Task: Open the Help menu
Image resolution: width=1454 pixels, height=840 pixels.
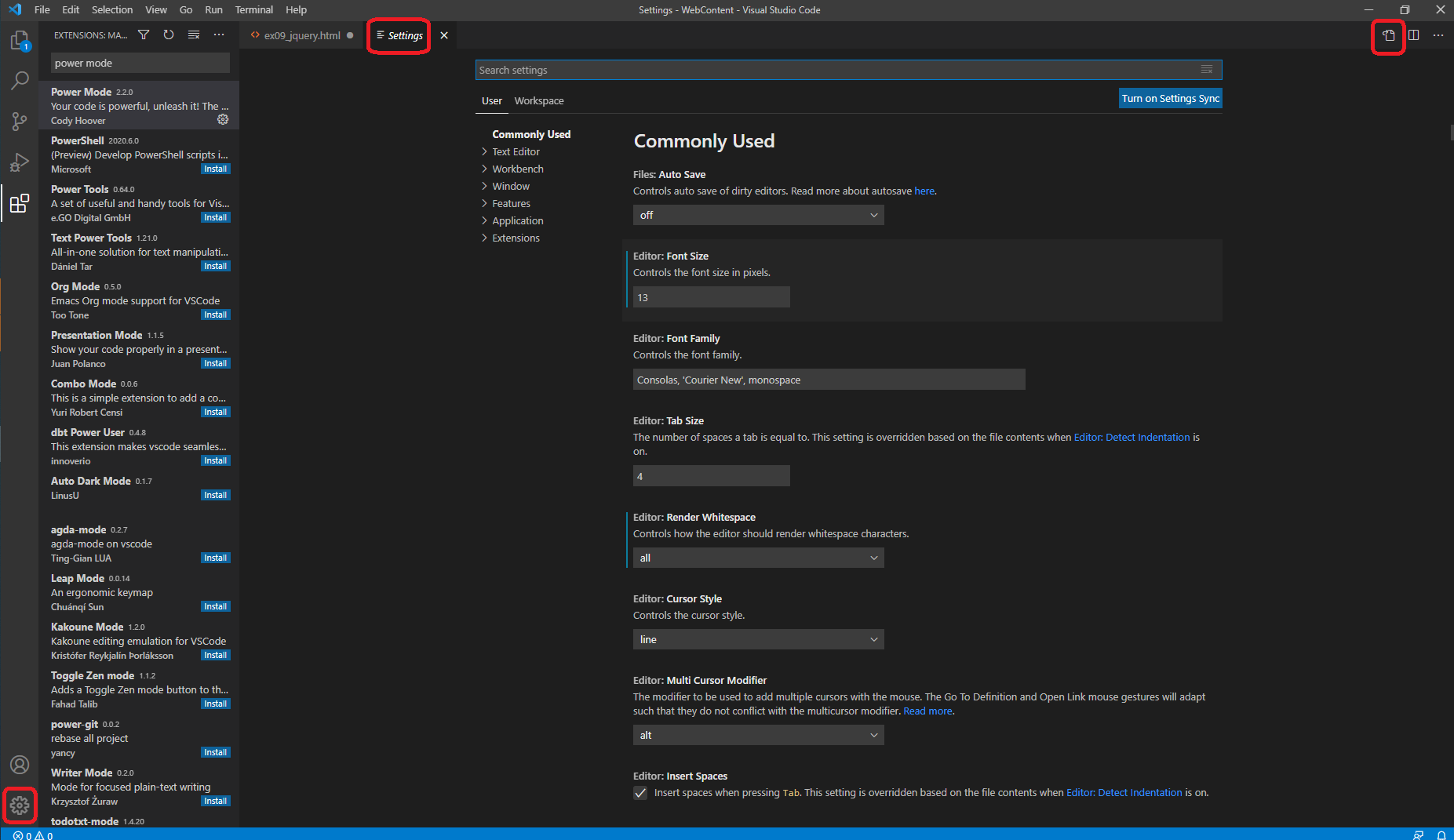Action: tap(296, 9)
